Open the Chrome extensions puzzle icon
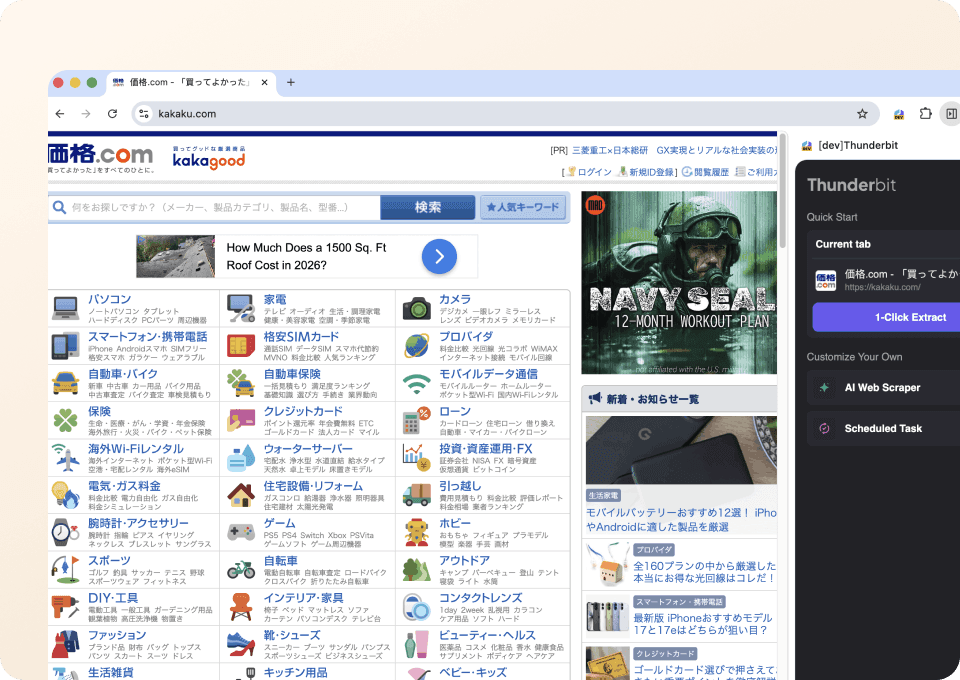The image size is (960, 680). (x=925, y=114)
